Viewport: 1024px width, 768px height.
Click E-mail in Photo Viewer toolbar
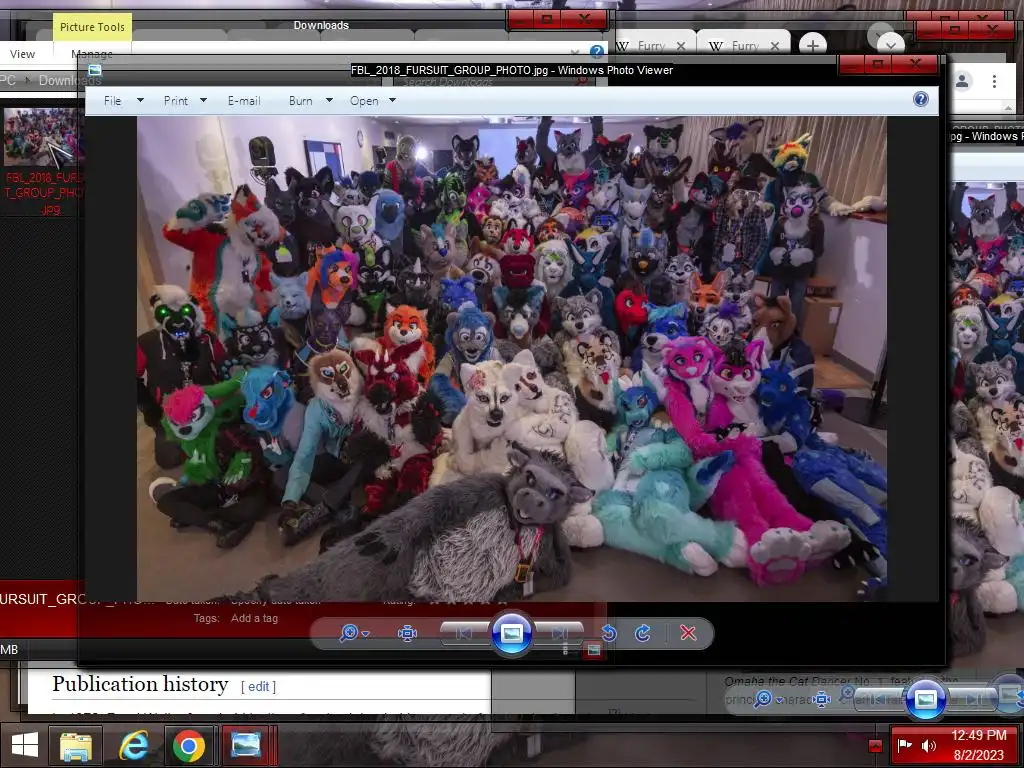coord(244,101)
